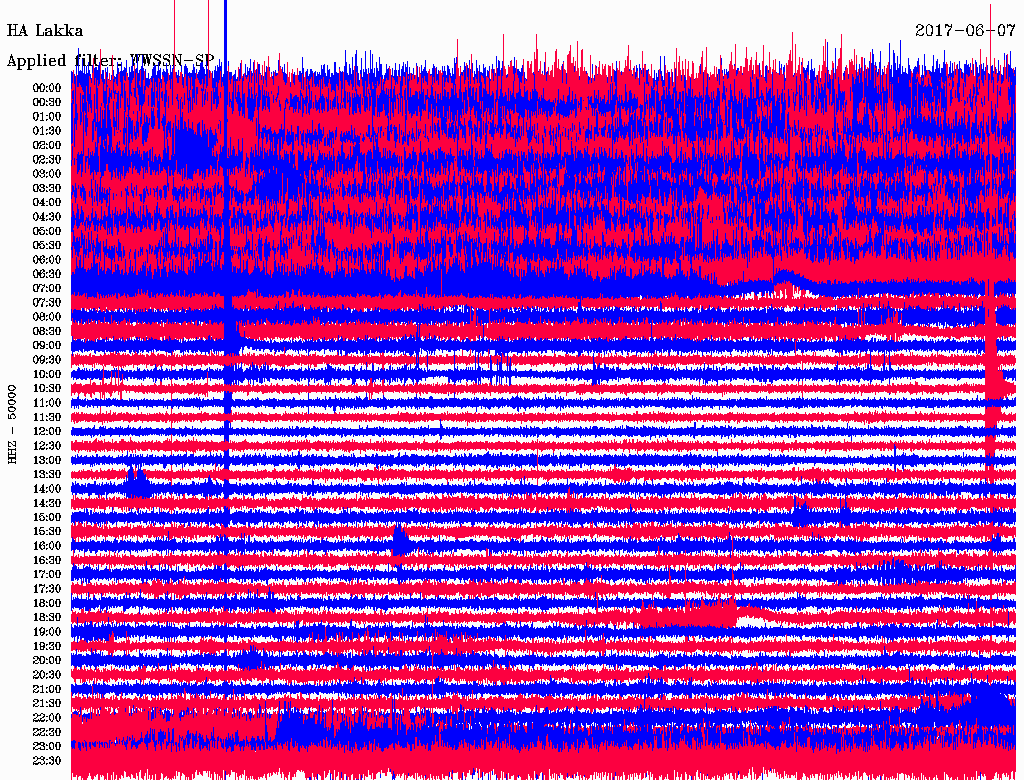Select the 03:30 time label
This screenshot has width=1024, height=780.
pos(47,189)
